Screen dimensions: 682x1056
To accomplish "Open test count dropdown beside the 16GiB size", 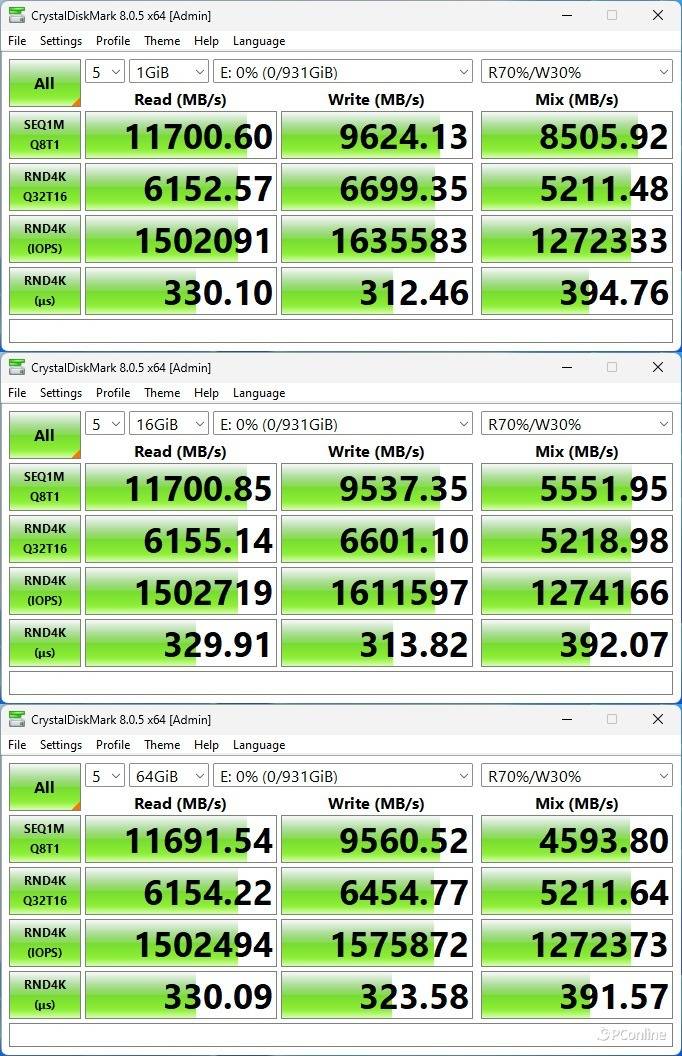I will tap(105, 424).
